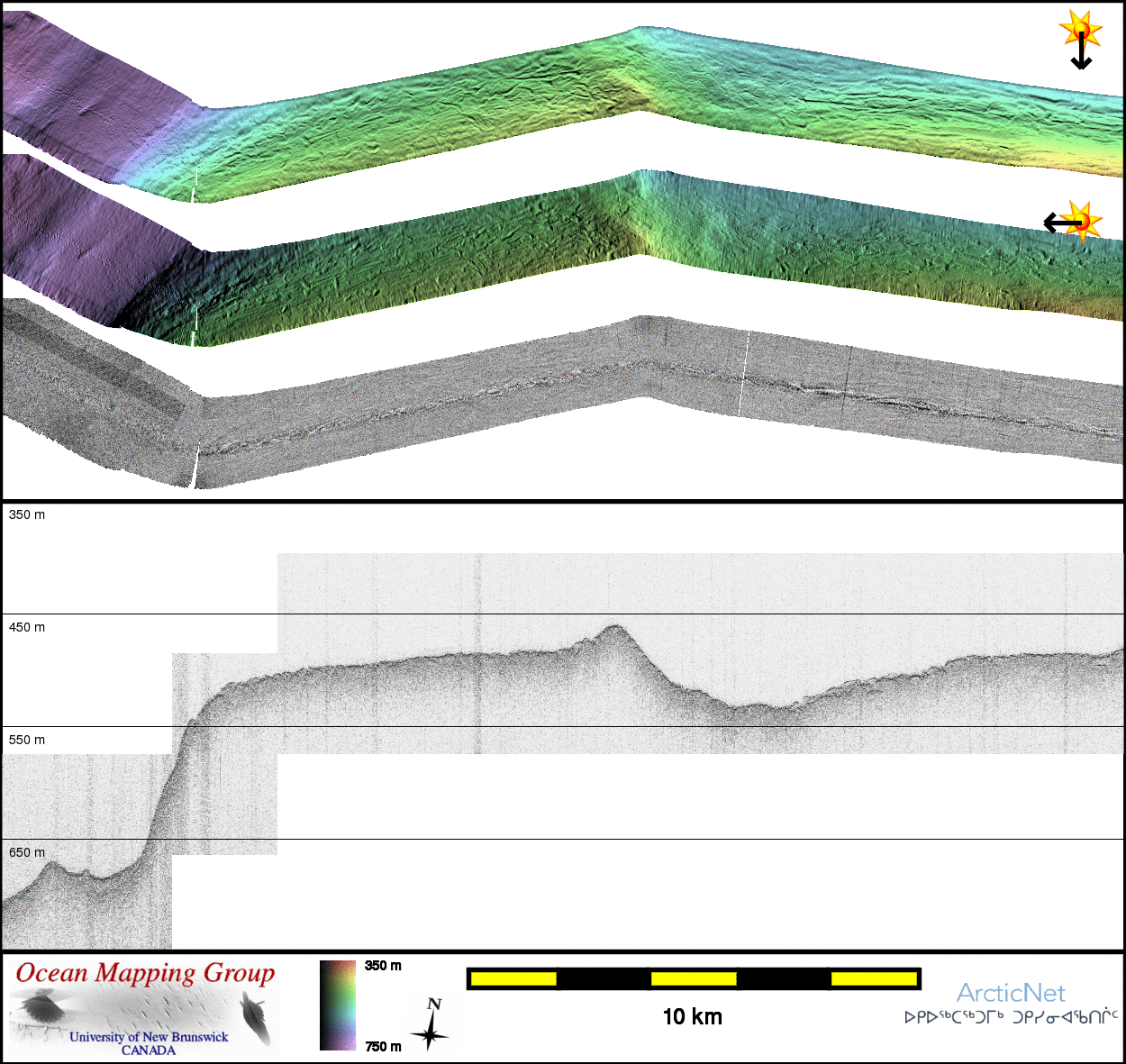Click the 650 m depth axis label
Image resolution: width=1126 pixels, height=1064 pixels.
27,852
